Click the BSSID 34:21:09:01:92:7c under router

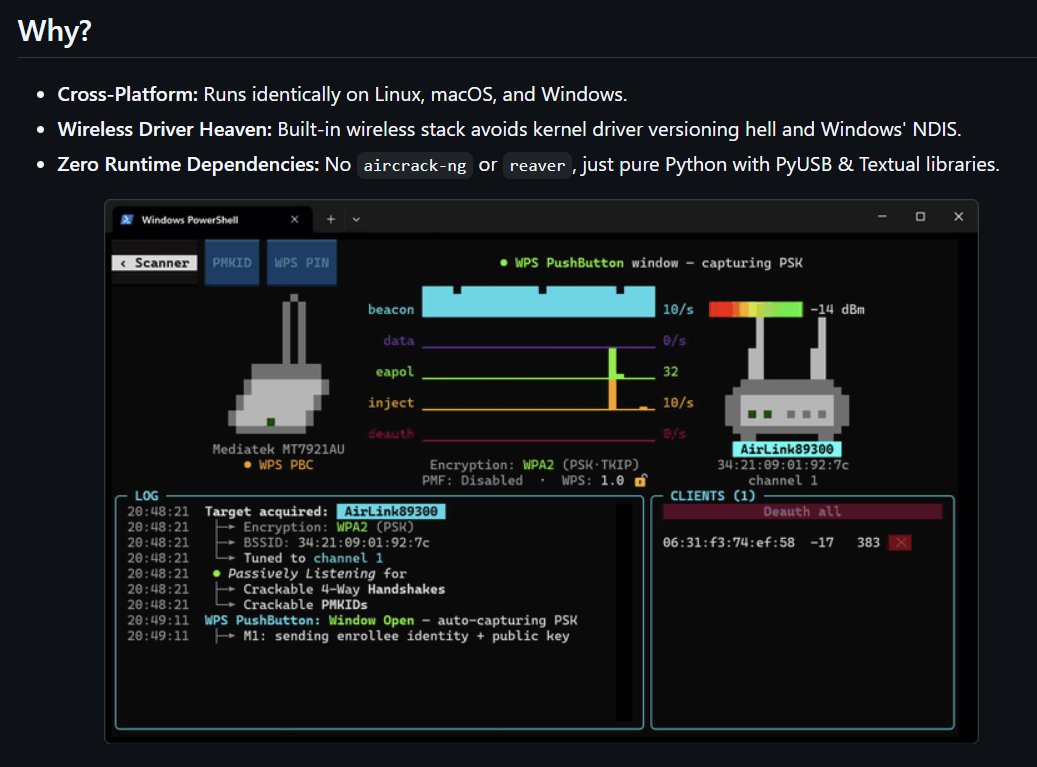pos(783,465)
